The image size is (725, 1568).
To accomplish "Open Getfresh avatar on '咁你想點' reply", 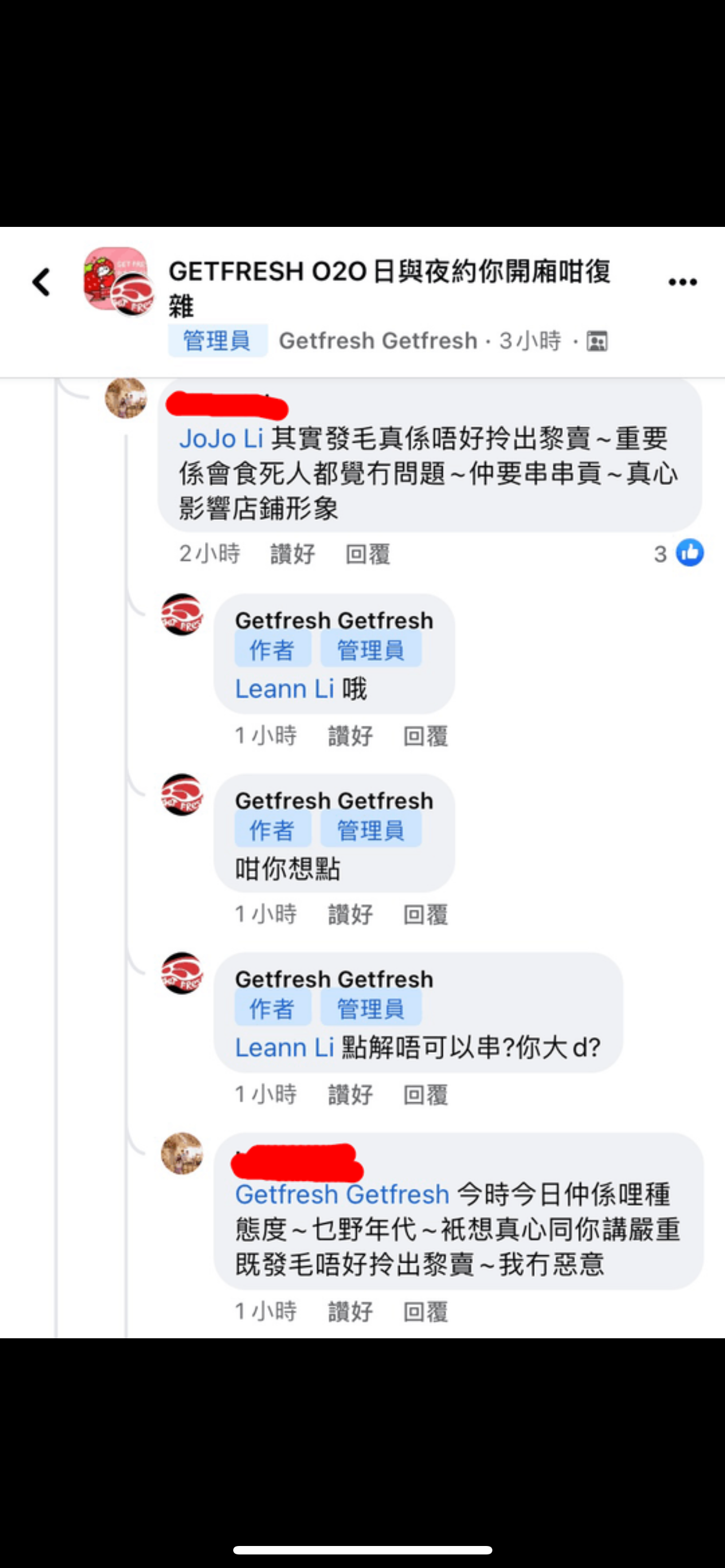I will tap(182, 795).
